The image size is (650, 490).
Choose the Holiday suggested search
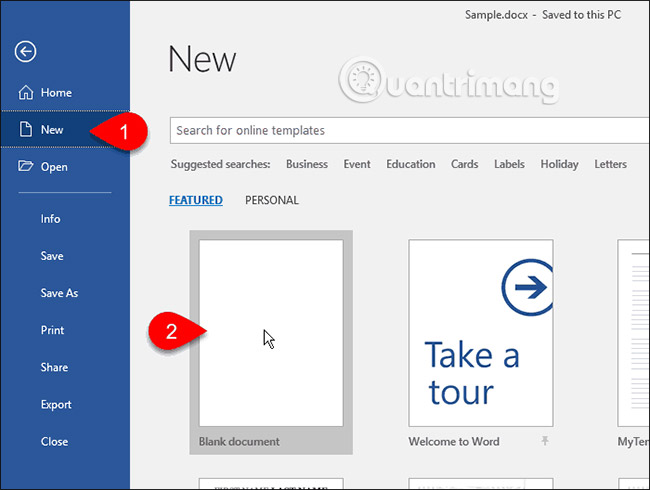(x=559, y=165)
